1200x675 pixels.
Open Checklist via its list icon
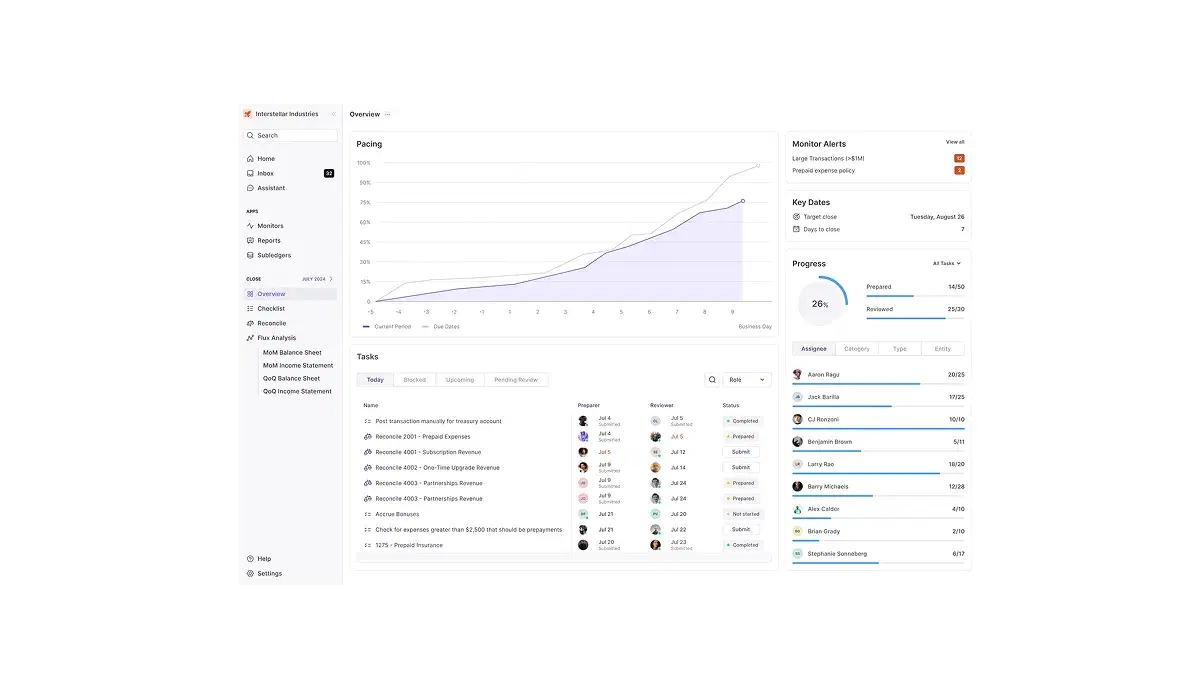(x=250, y=309)
